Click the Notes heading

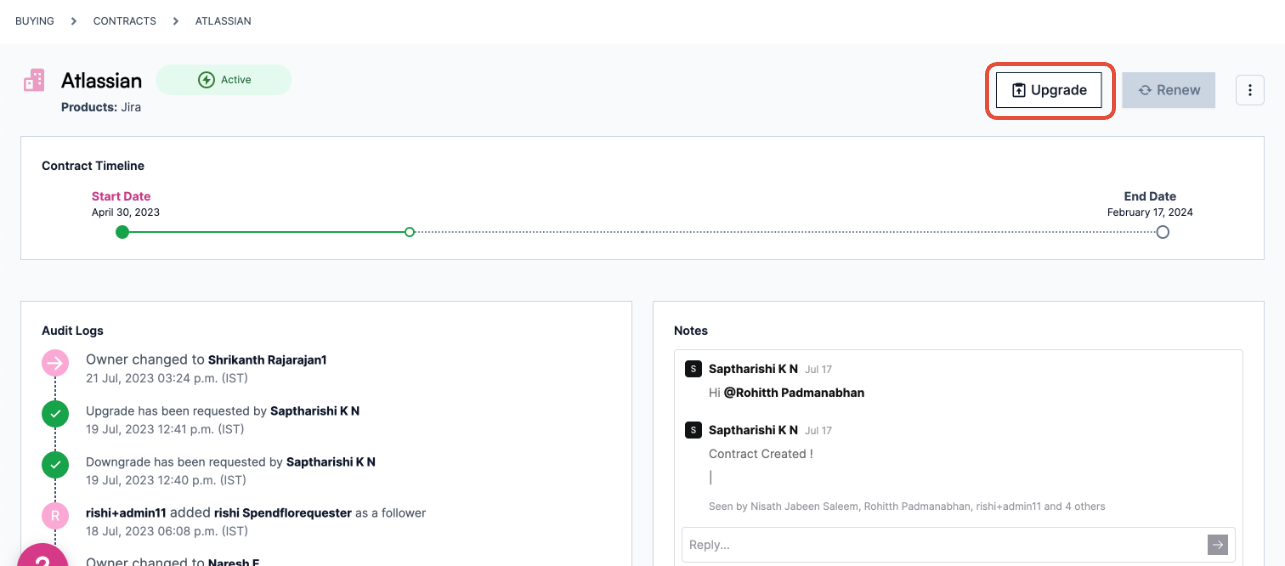691,330
